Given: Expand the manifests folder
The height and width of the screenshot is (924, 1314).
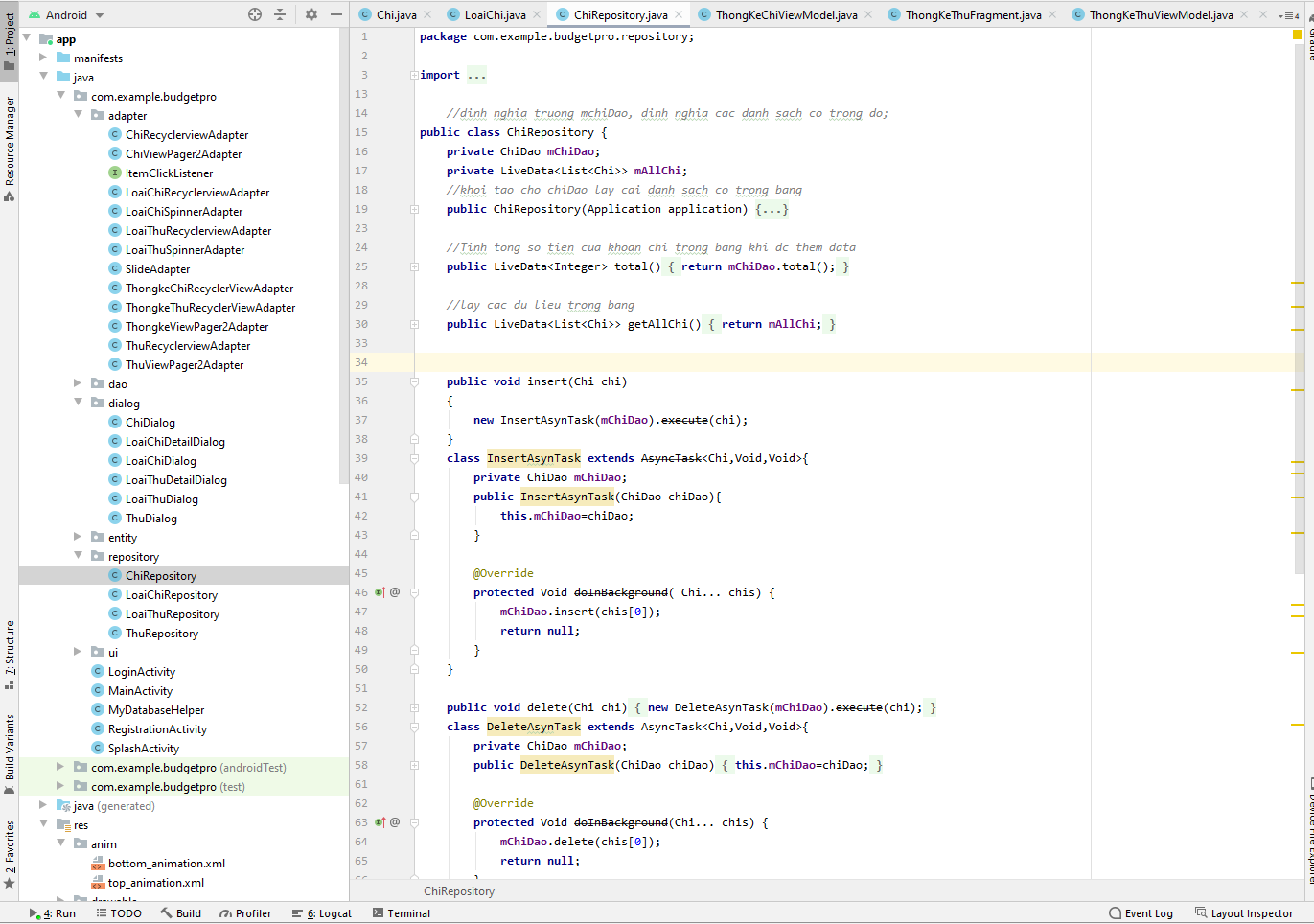Looking at the screenshot, I should (43, 58).
